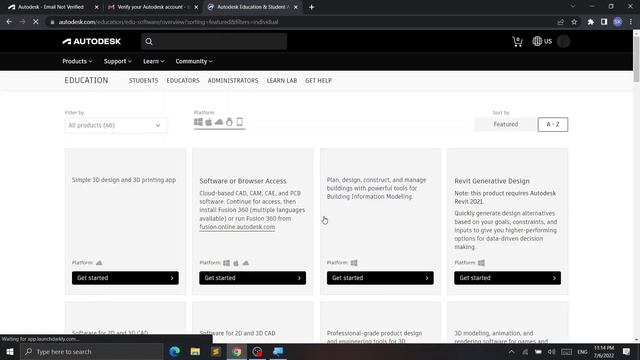
Task: Stop page loading with X button
Action: [x=36, y=22]
